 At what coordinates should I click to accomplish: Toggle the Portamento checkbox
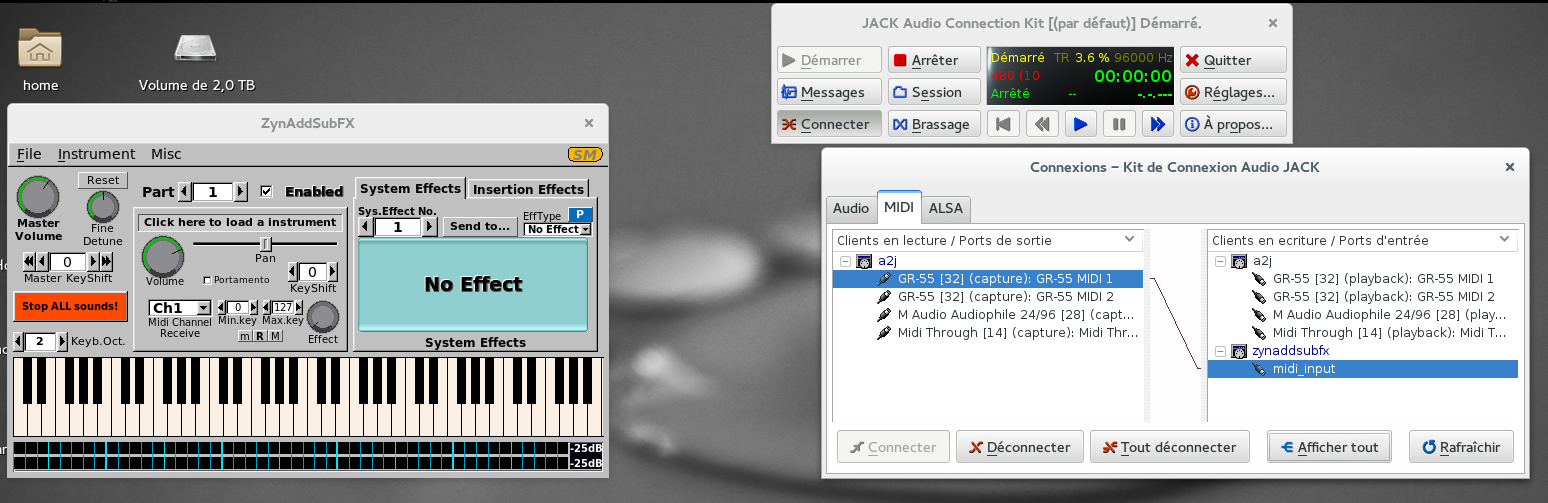pos(206,280)
